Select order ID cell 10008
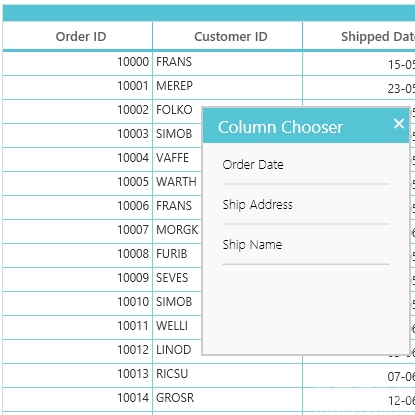 click(x=78, y=255)
